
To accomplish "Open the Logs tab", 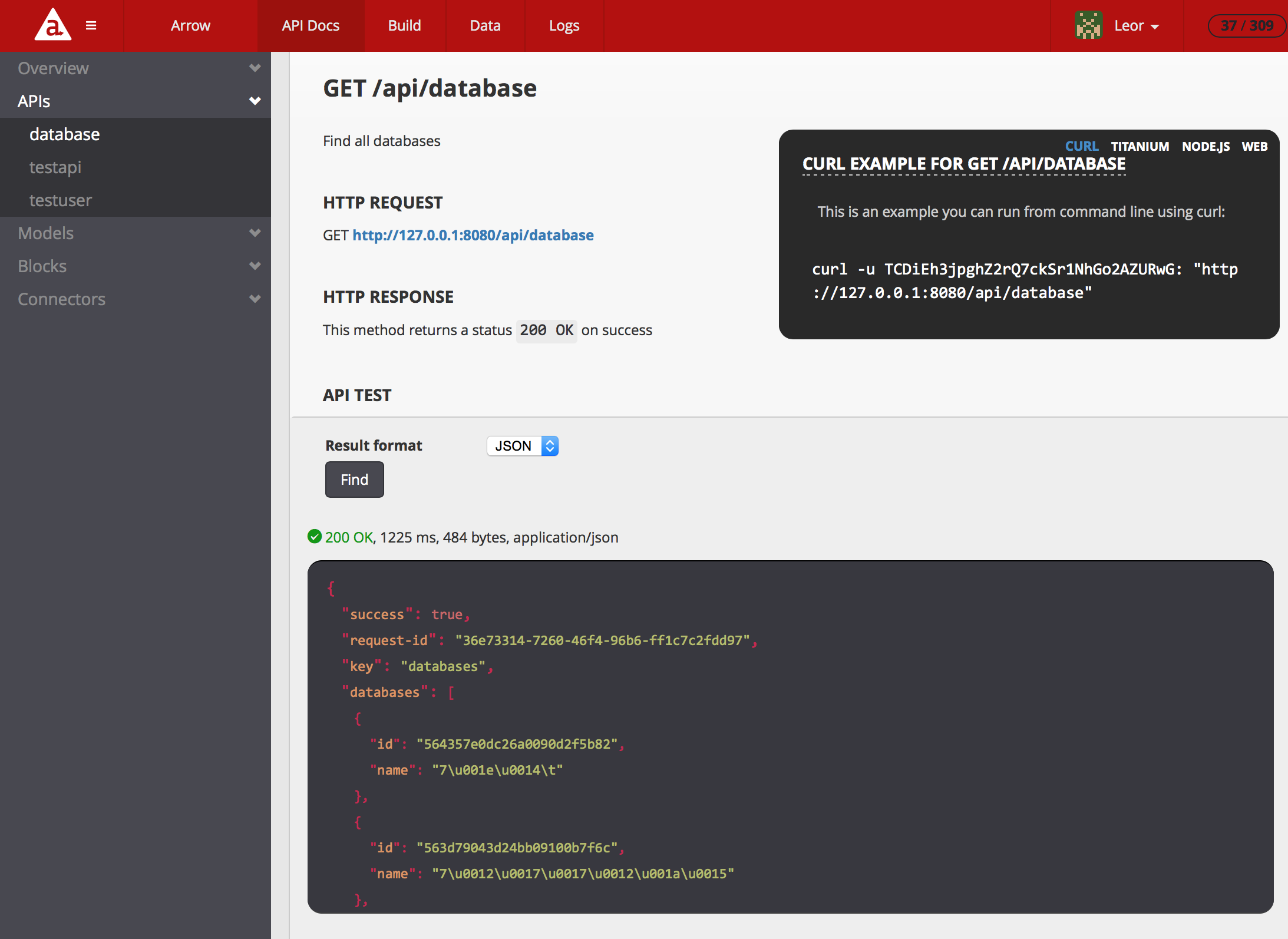I will click(564, 26).
